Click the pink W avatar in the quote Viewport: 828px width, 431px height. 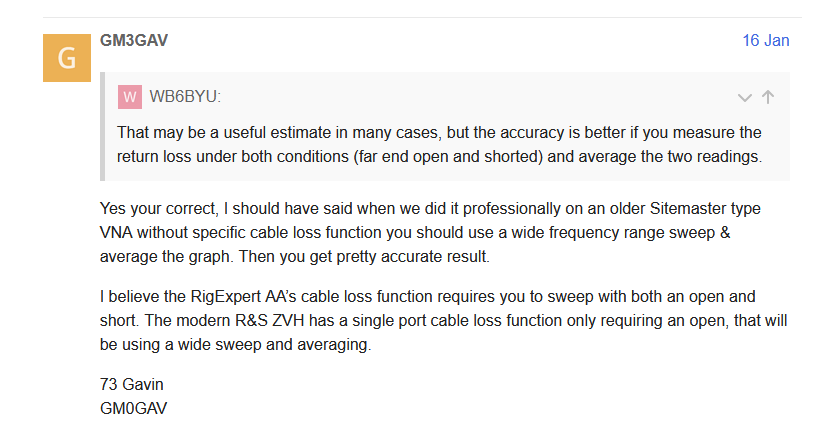(129, 97)
